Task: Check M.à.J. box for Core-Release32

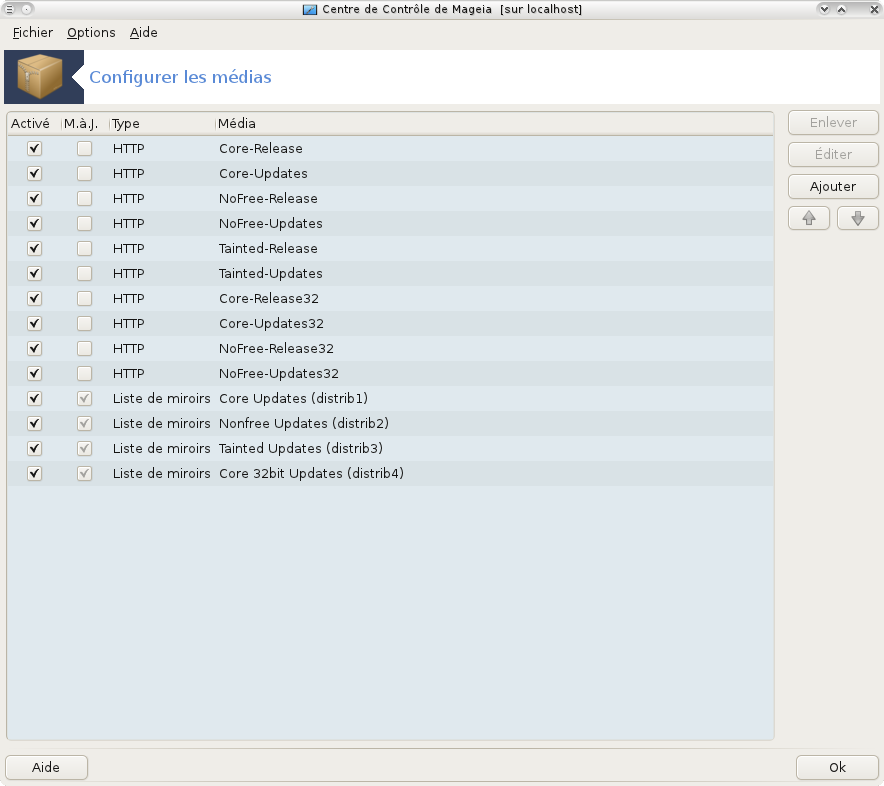Action: click(x=85, y=298)
